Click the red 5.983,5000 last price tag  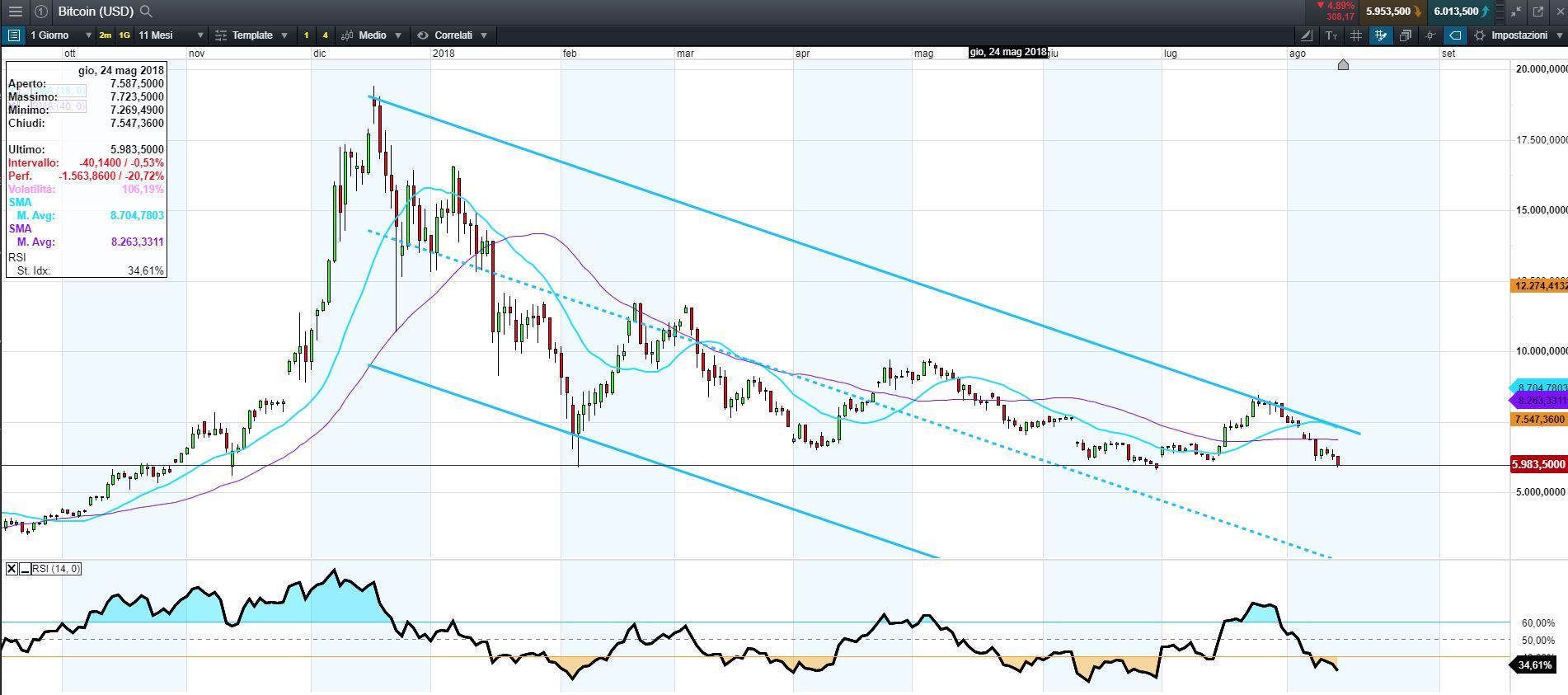click(1538, 465)
